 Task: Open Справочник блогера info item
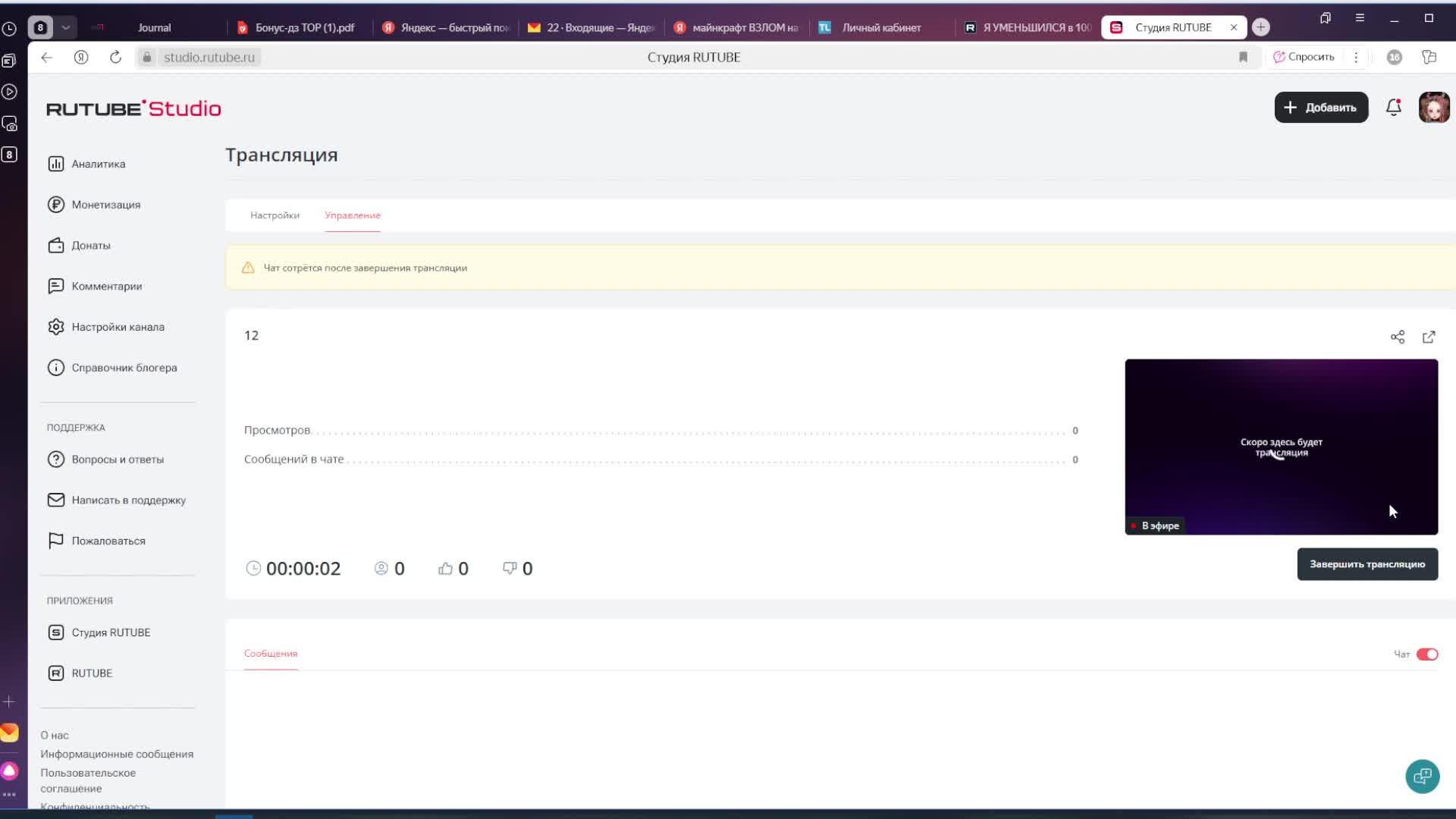[x=112, y=368]
